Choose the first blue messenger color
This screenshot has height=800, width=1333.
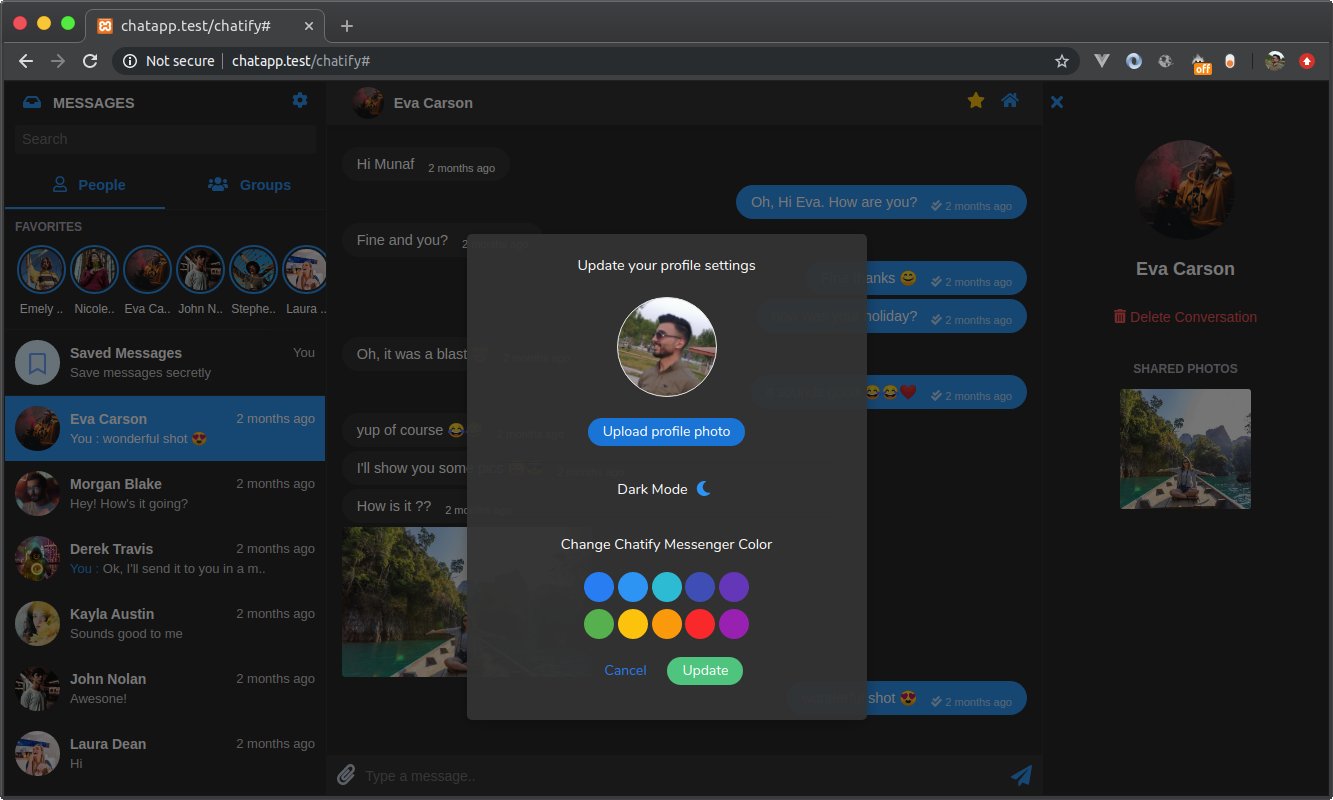pyautogui.click(x=599, y=587)
